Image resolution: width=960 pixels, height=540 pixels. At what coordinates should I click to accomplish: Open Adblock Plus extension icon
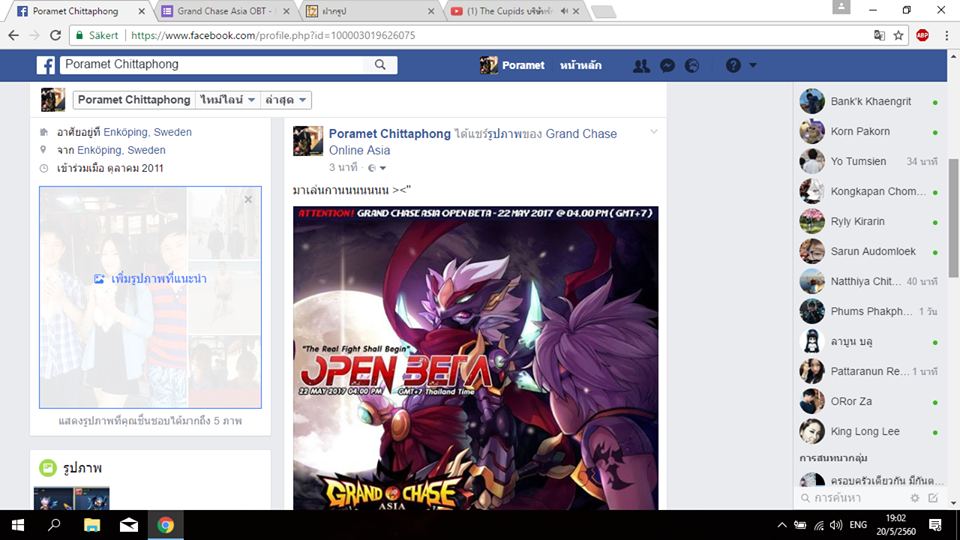click(x=923, y=36)
